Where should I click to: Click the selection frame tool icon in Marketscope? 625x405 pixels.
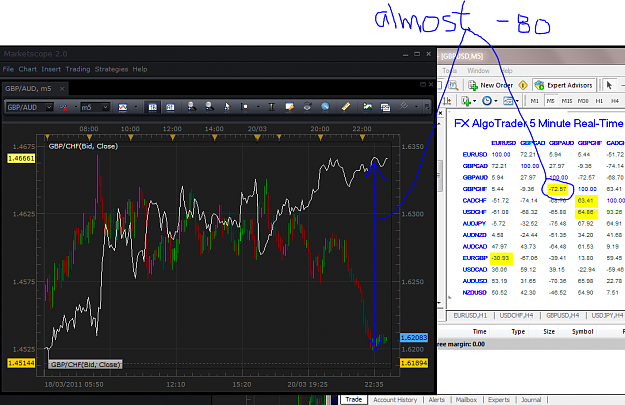click(x=245, y=106)
